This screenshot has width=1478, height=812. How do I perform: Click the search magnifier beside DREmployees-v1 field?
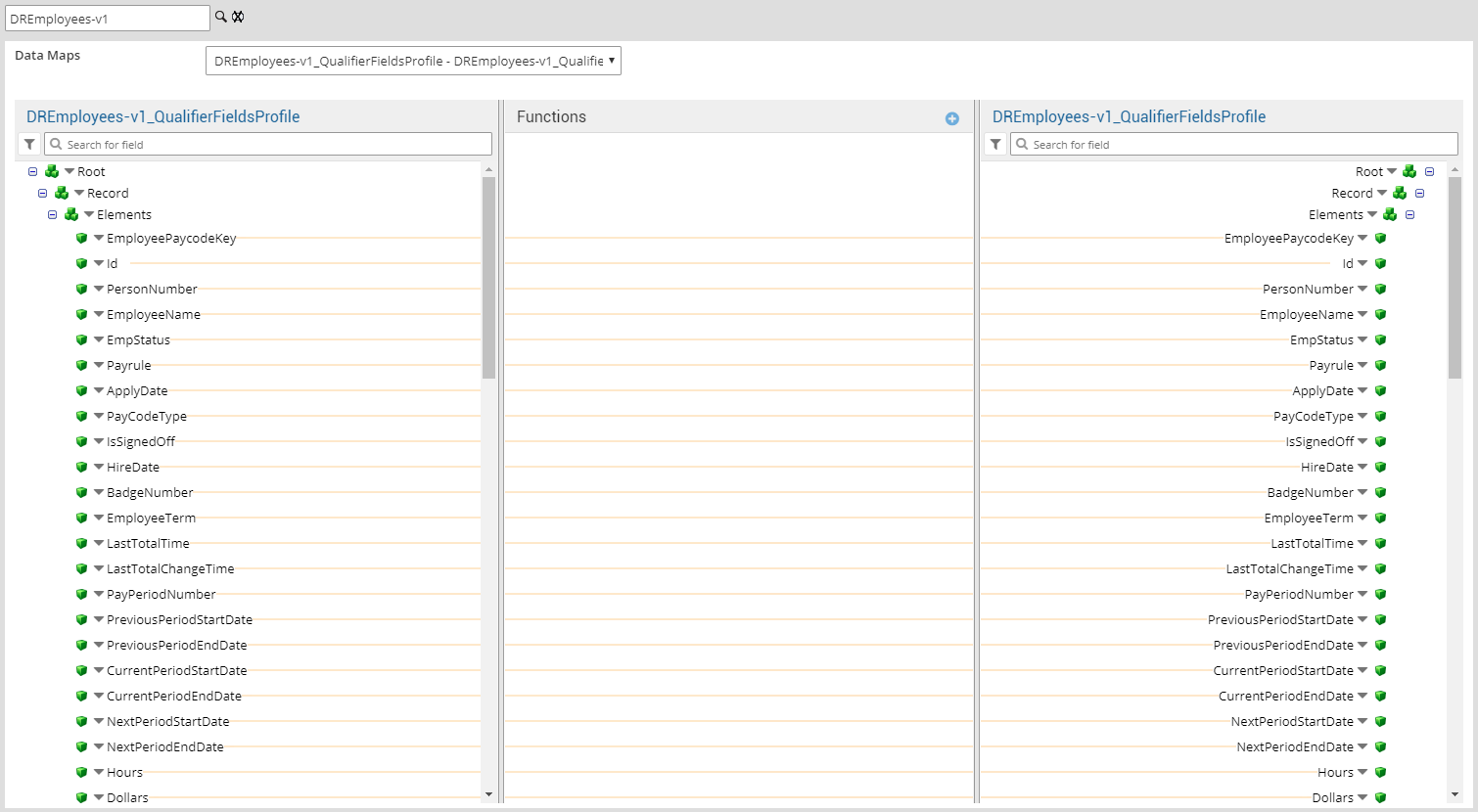tap(221, 17)
